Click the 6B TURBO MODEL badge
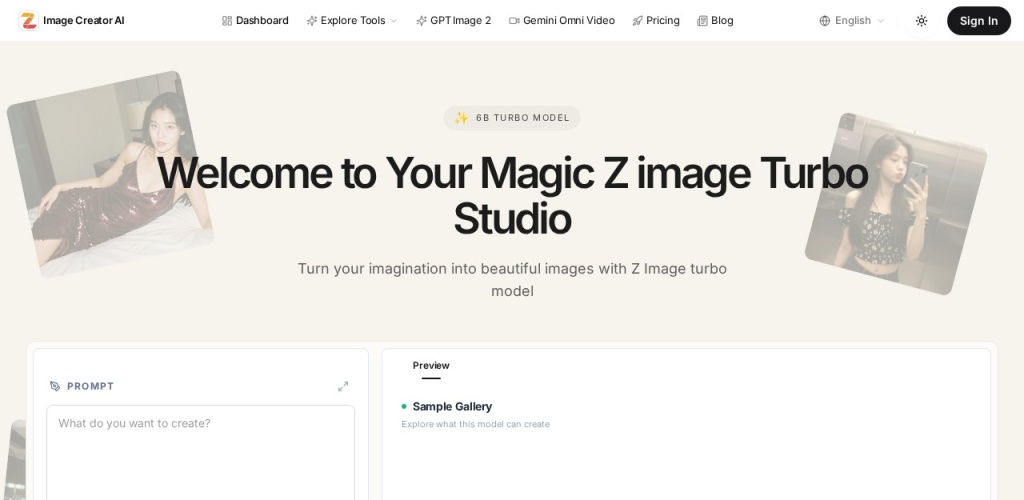The image size is (1024, 500). click(512, 118)
